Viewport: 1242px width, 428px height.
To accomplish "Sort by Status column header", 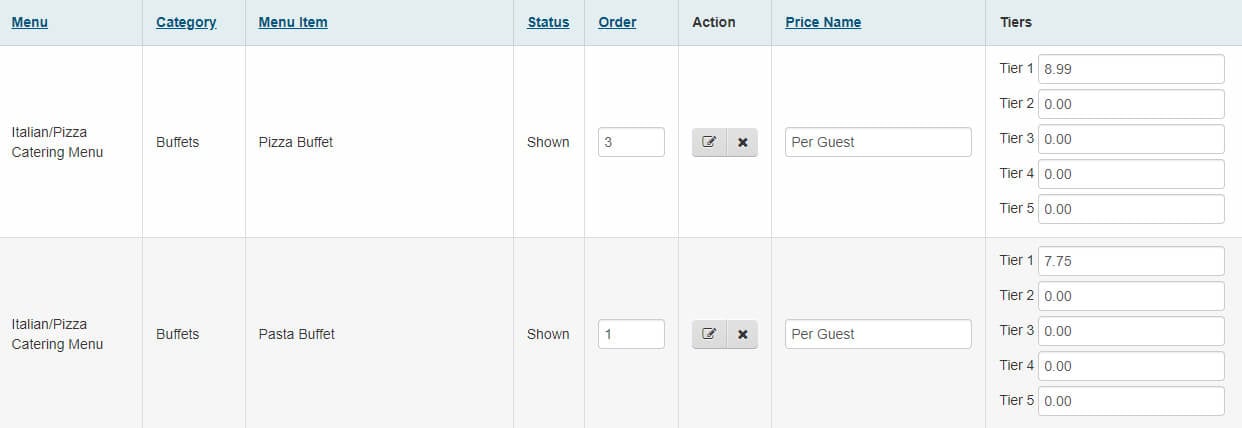I will pyautogui.click(x=548, y=22).
